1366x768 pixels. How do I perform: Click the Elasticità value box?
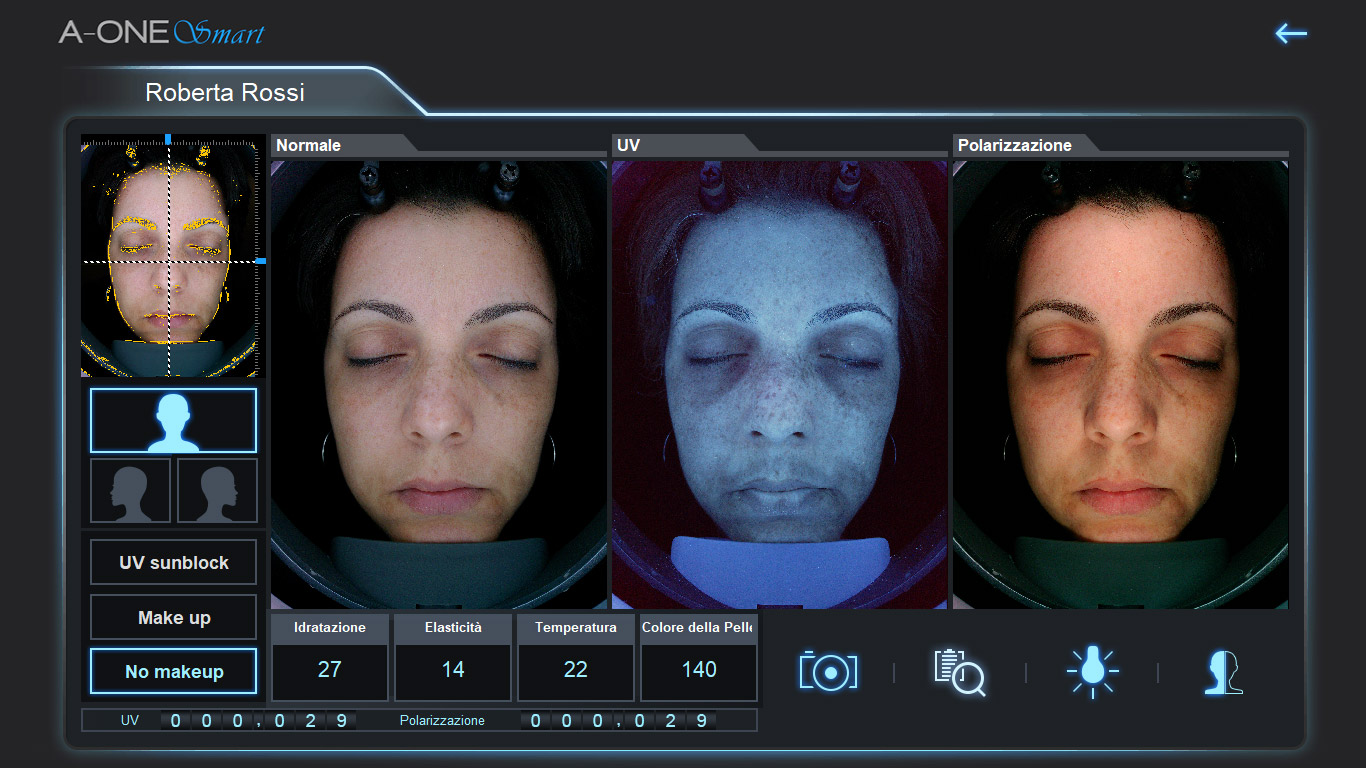coord(453,670)
